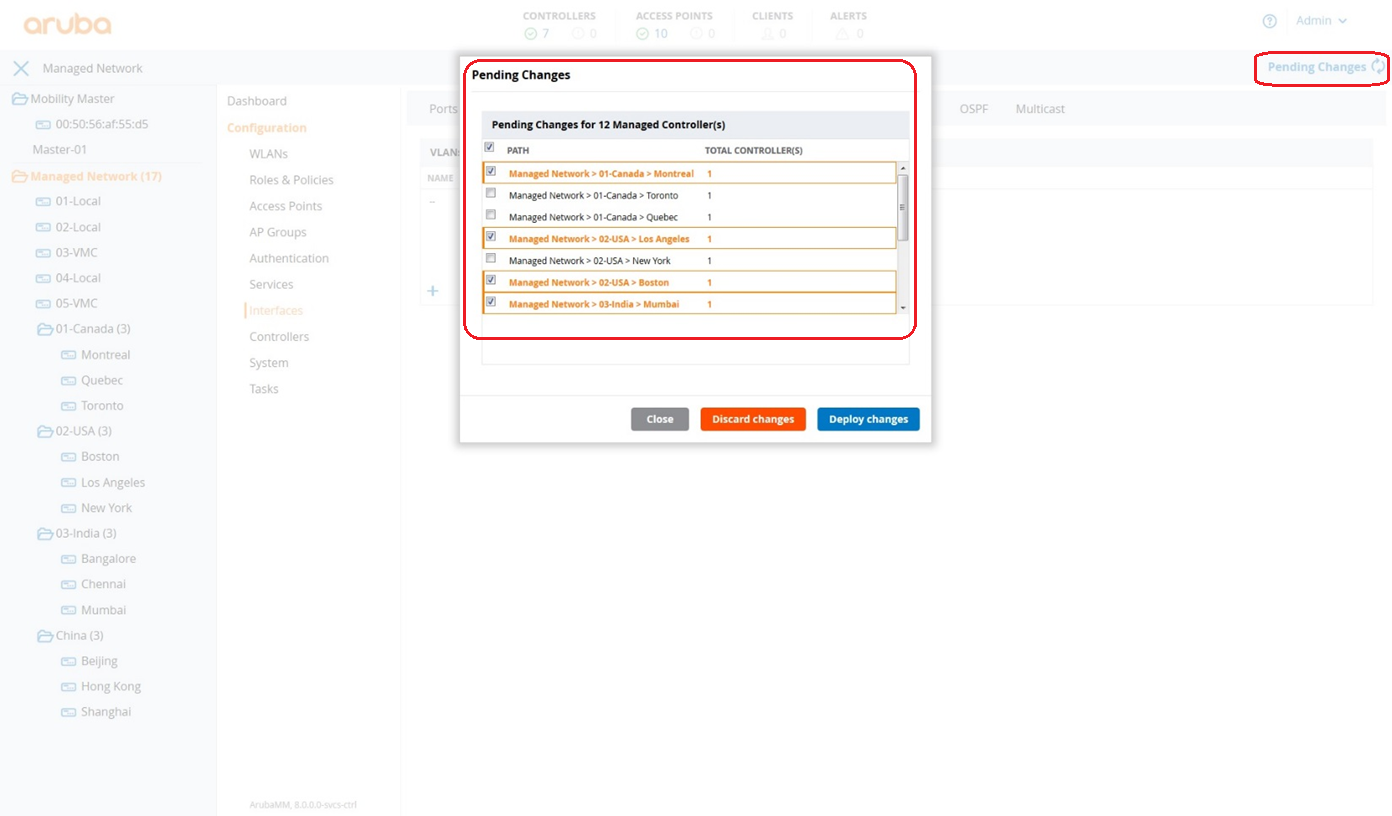Click the device icon beside 02-Local
This screenshot has width=1392, height=816.
pos(43,227)
